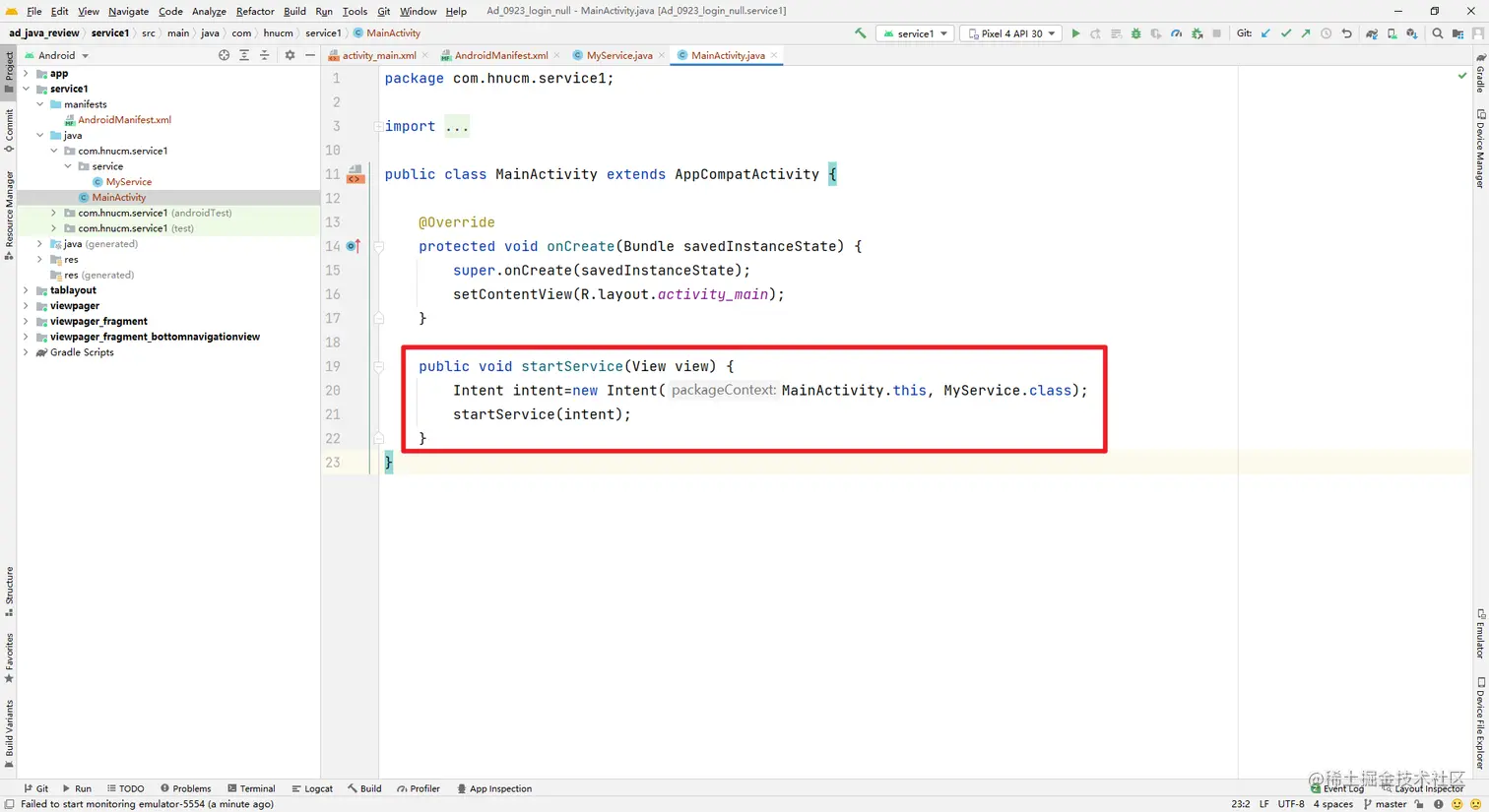
Task: Click the Git rollback undo icon
Action: pyautogui.click(x=1346, y=33)
